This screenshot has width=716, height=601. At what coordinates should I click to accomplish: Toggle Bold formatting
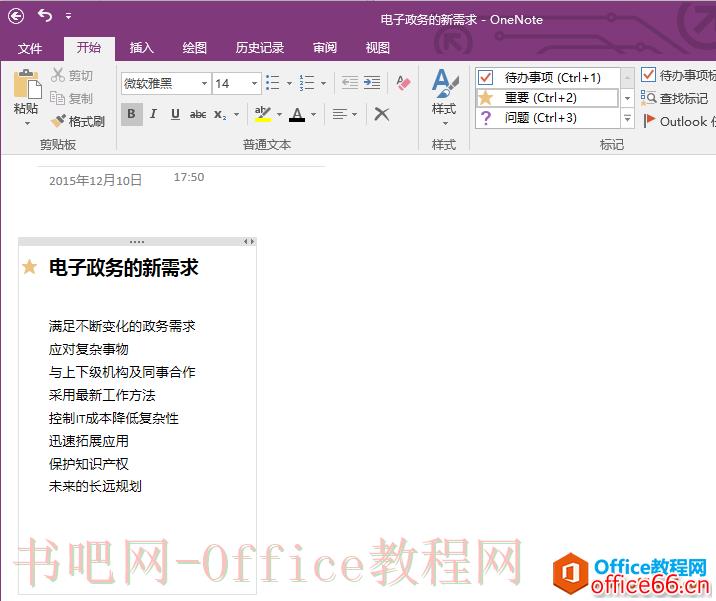click(132, 114)
